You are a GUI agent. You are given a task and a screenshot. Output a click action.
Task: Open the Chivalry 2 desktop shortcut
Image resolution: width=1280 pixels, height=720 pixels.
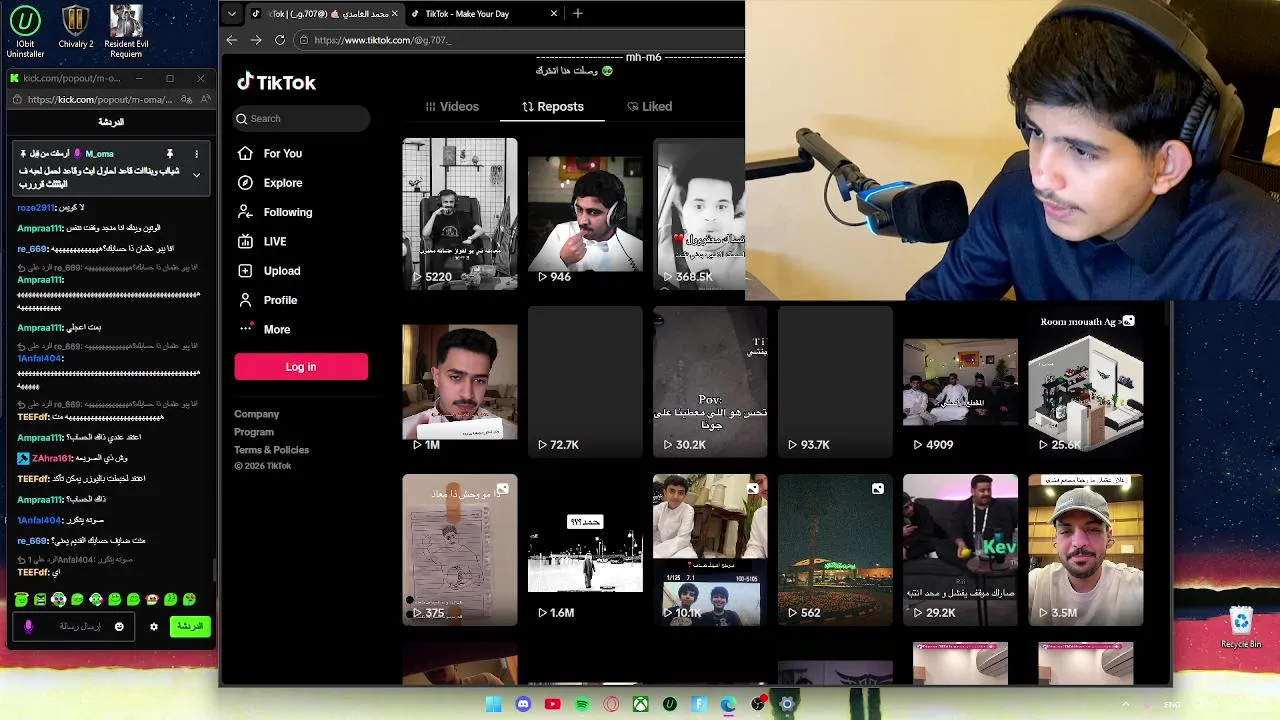(x=76, y=27)
